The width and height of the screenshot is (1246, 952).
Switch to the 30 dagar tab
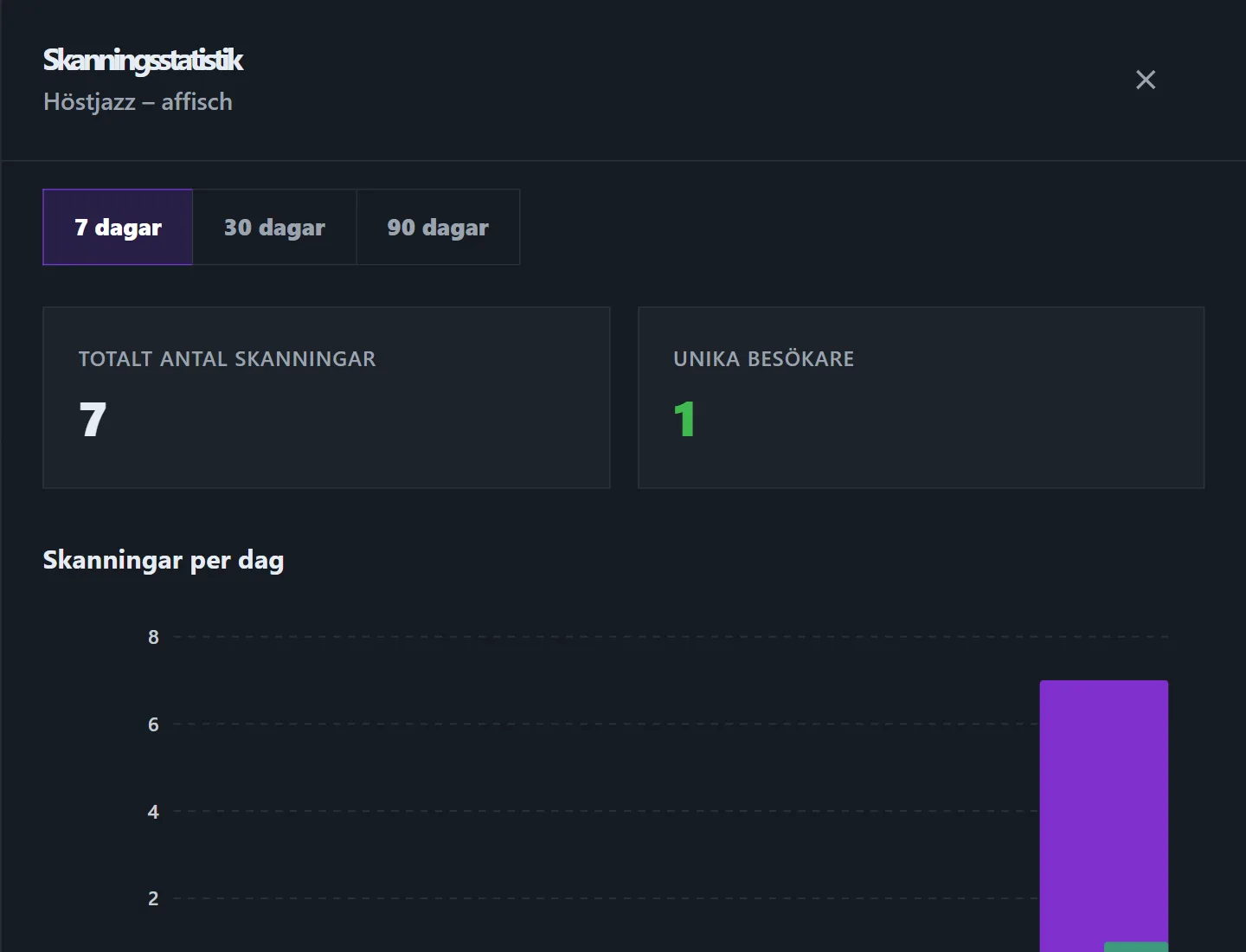(274, 227)
